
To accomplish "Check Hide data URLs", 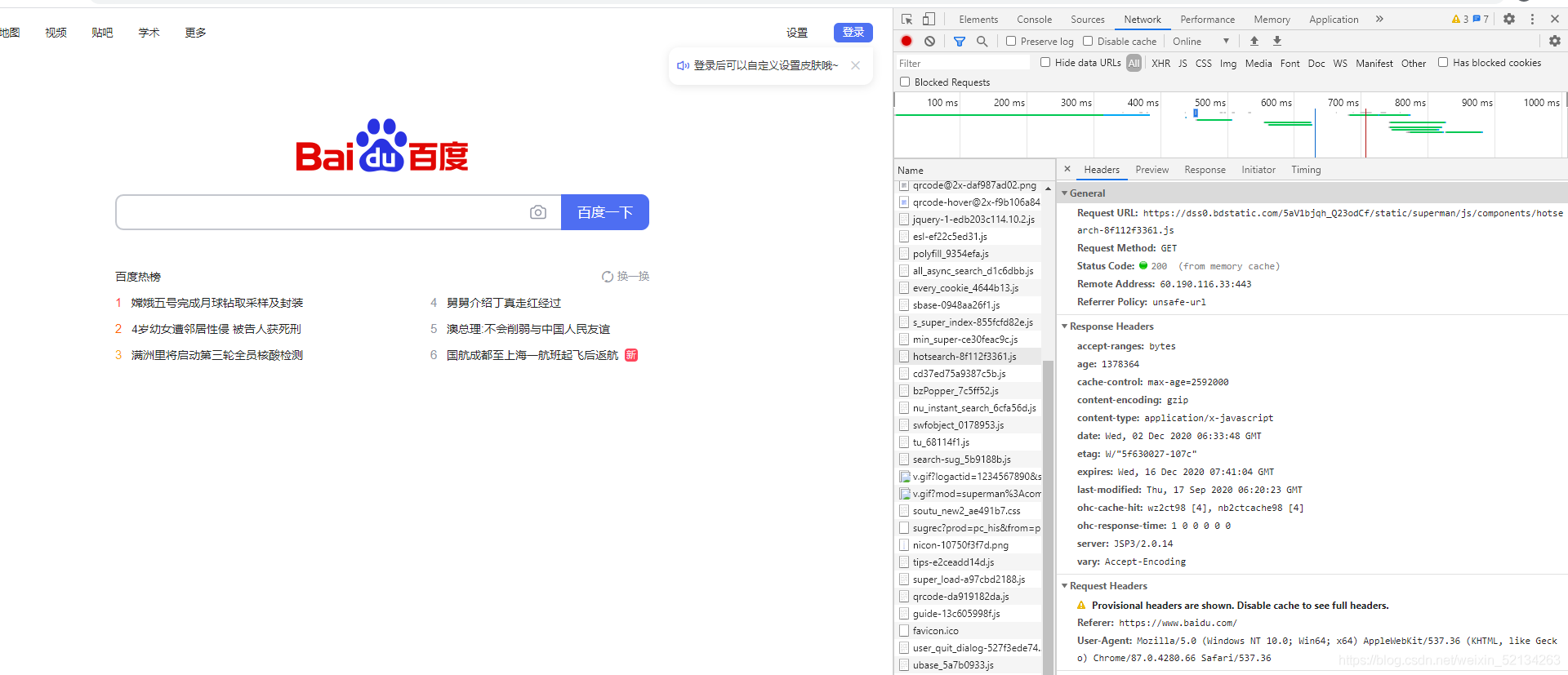I will (x=1045, y=62).
